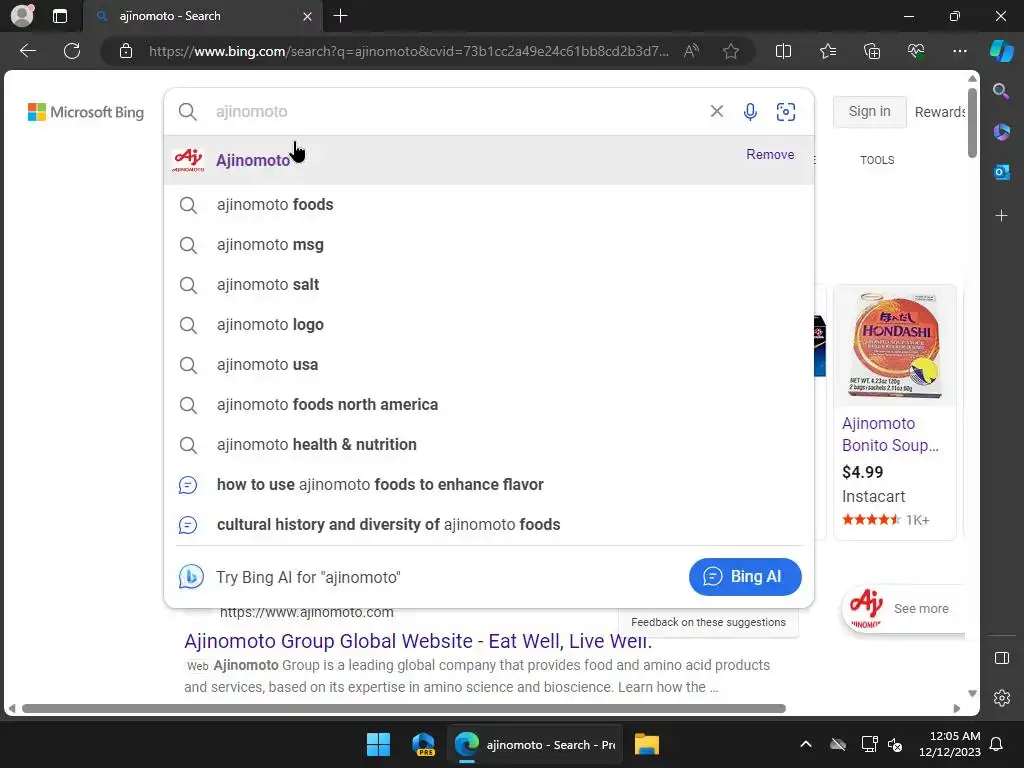
Task: Select the Ajinomoto brand suggestion
Action: tap(488, 160)
